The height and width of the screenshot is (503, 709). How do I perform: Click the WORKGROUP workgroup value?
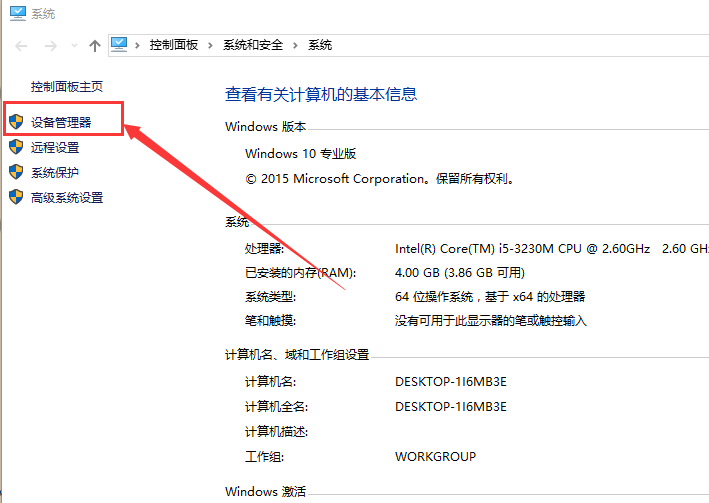point(435,456)
